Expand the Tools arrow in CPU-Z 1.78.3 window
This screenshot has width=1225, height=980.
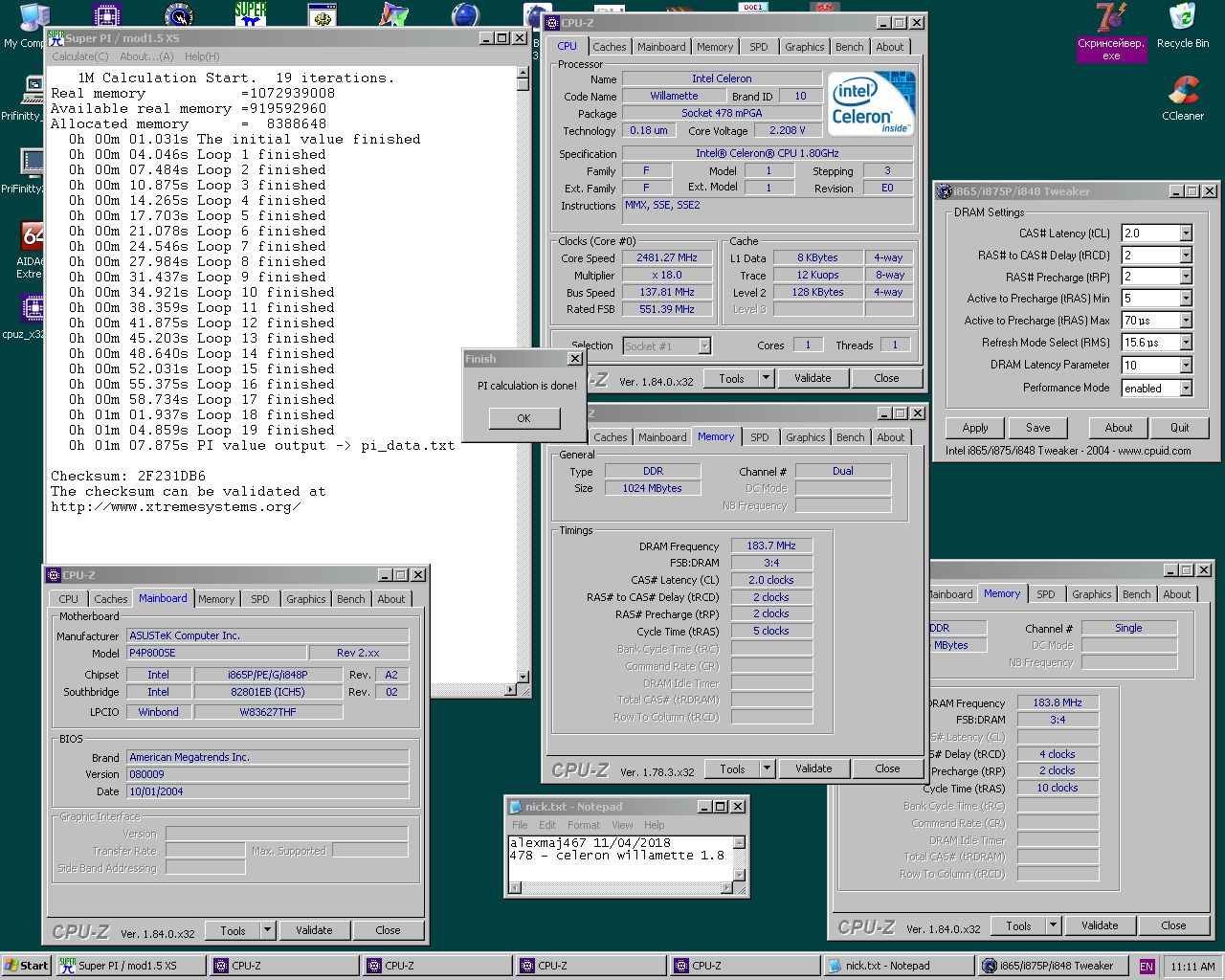(767, 768)
